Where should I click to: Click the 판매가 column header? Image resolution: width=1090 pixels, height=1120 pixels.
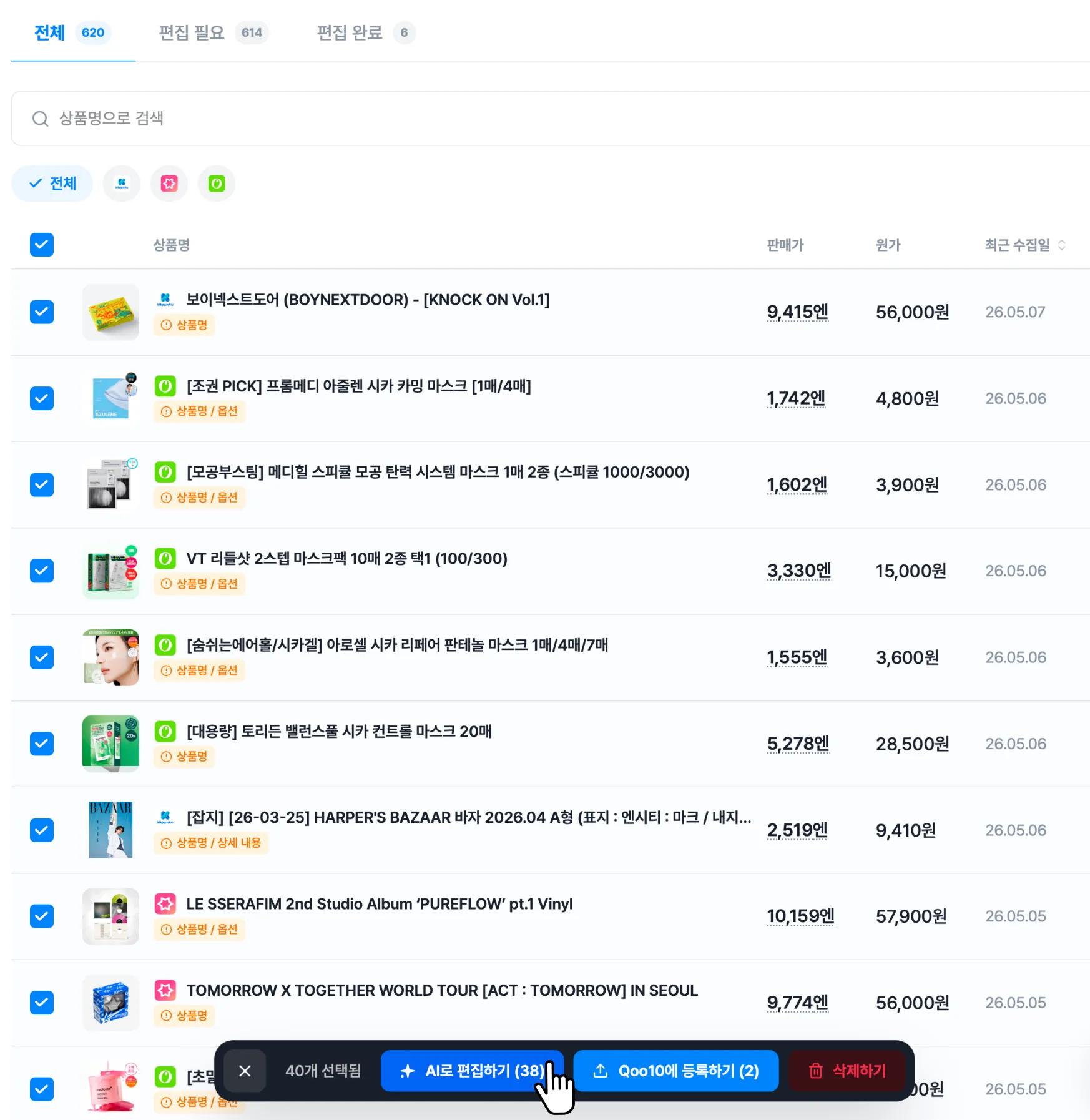coord(785,245)
